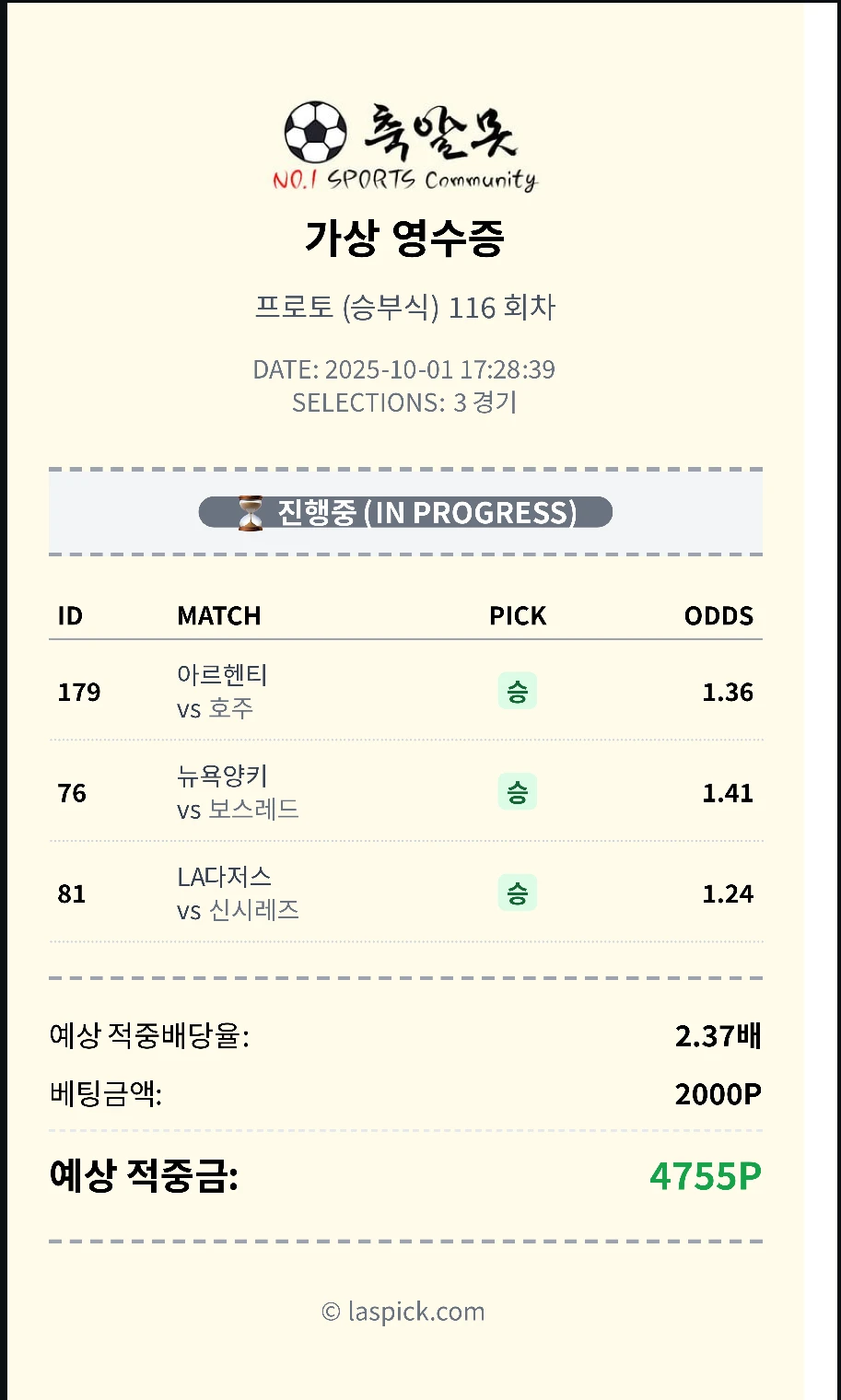The height and width of the screenshot is (1400, 841).
Task: Click the 축알못 calligraphy logo text
Action: (440, 132)
